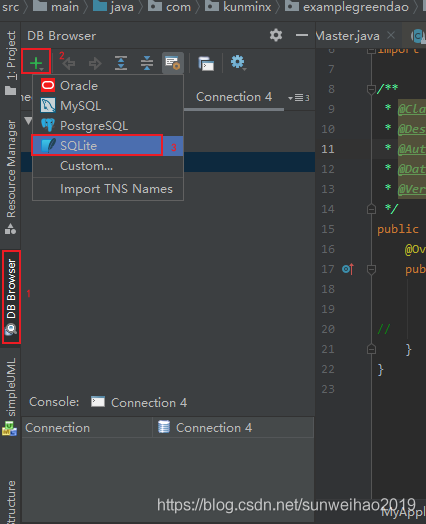Fold the comment end marker at line 14
The width and height of the screenshot is (426, 524).
pyautogui.click(x=371, y=209)
